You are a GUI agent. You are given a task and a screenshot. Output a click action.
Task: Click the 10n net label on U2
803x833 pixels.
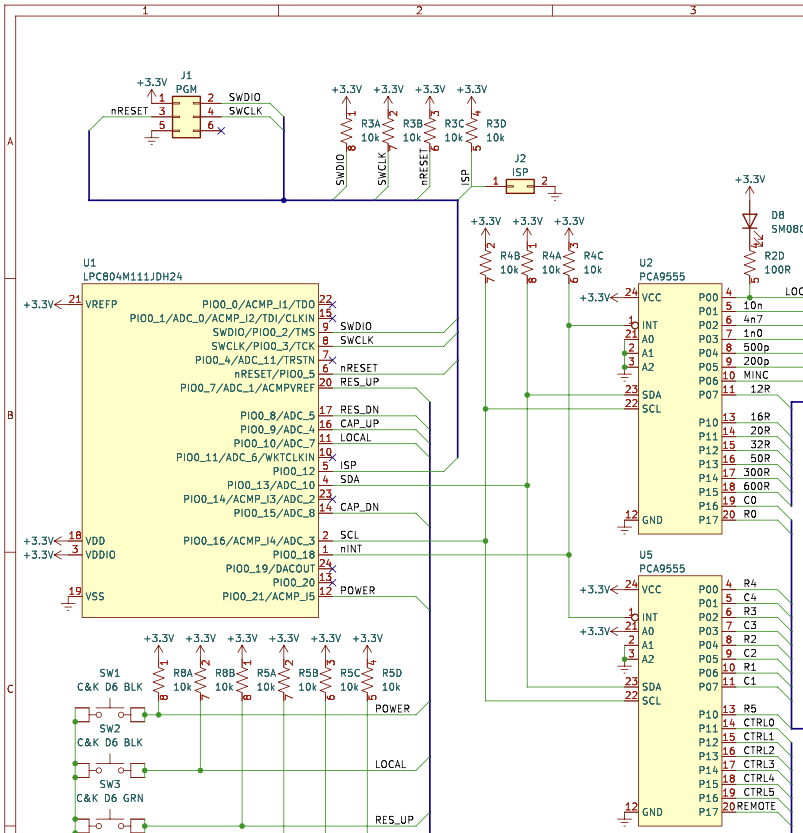coord(753,305)
